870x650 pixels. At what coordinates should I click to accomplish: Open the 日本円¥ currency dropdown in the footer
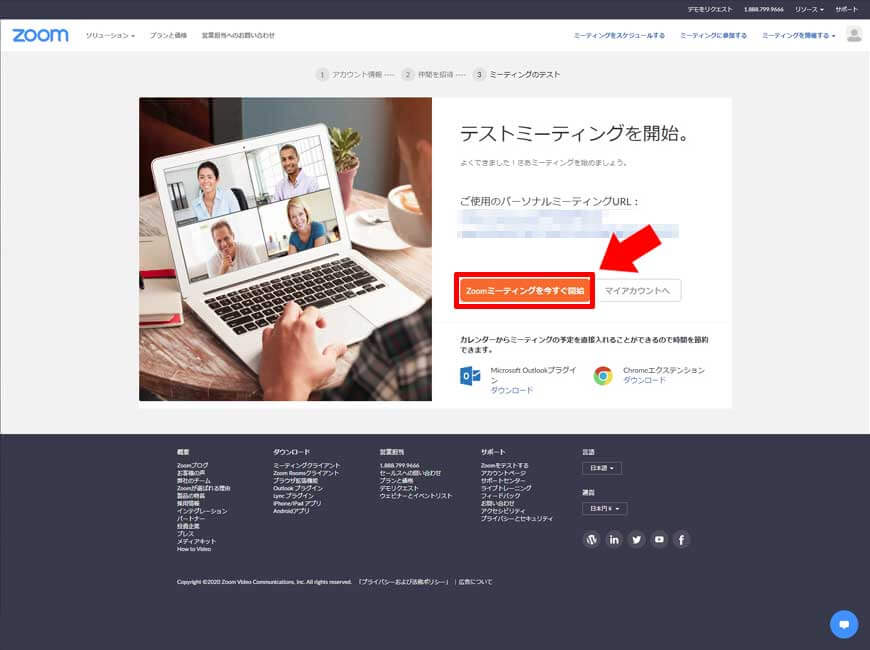(605, 508)
